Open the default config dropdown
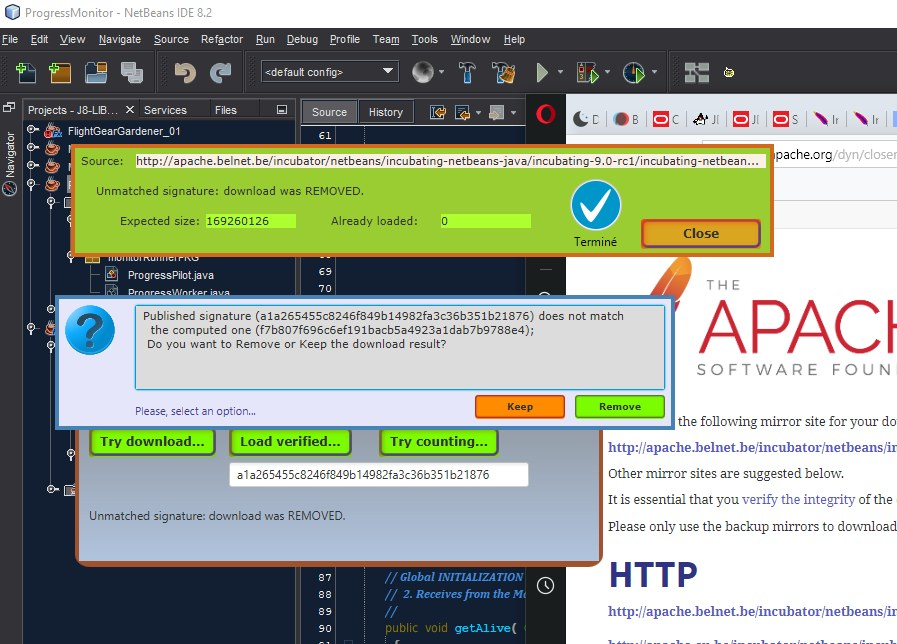This screenshot has width=897, height=644. click(x=329, y=72)
